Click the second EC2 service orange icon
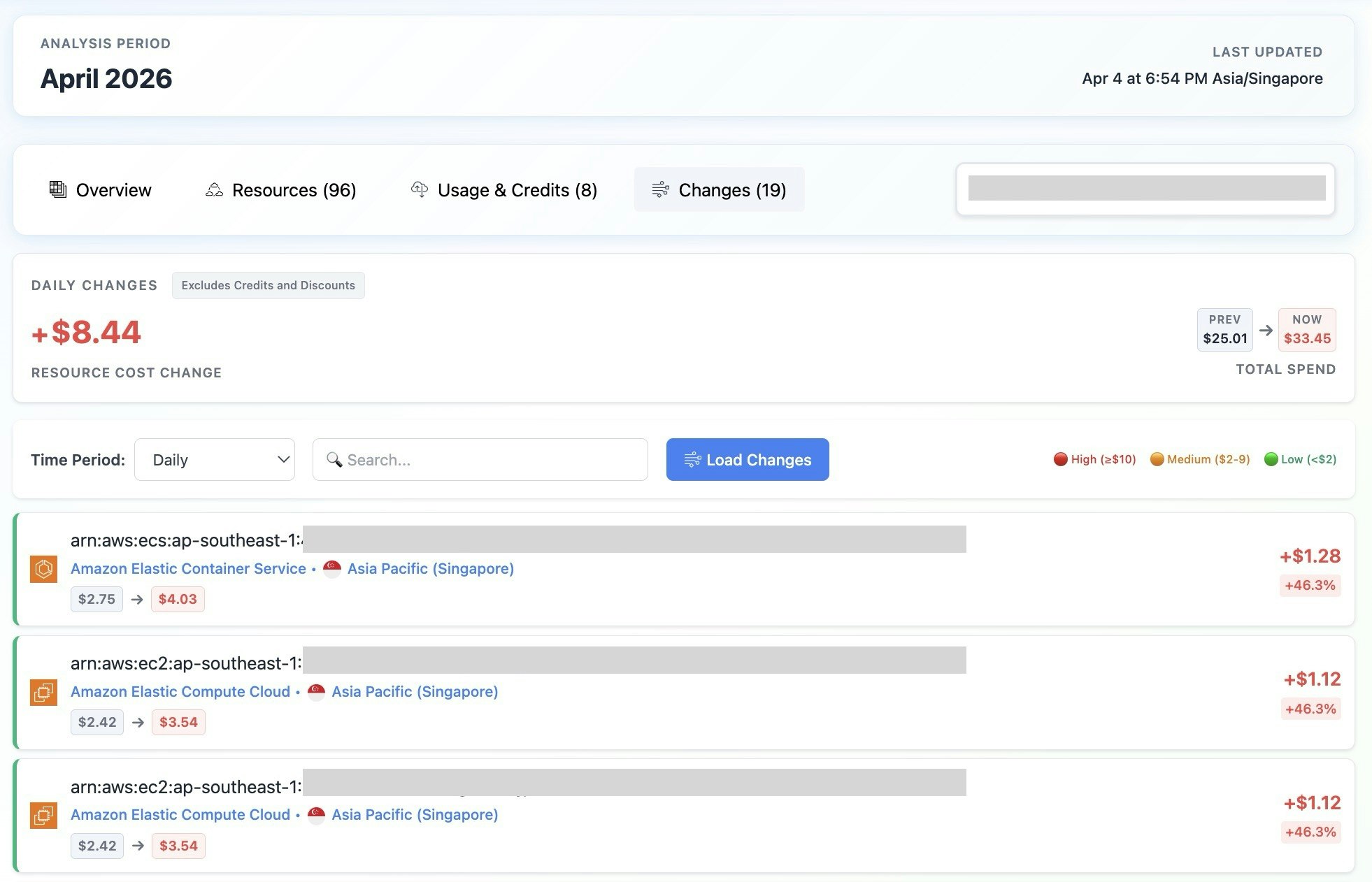Screen dimensions: 1372x882 point(43,815)
